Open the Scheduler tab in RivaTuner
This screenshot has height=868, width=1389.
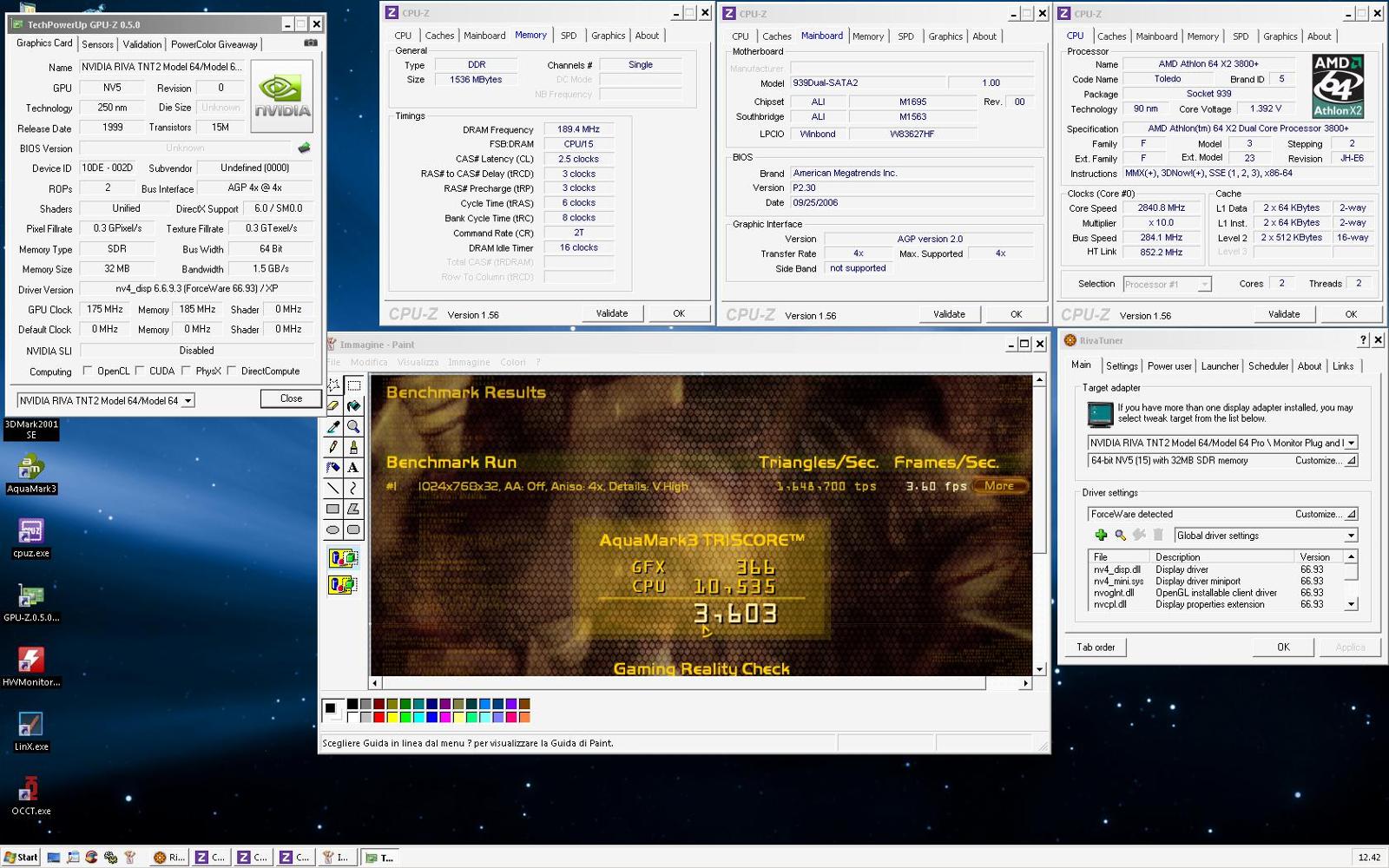1267,366
